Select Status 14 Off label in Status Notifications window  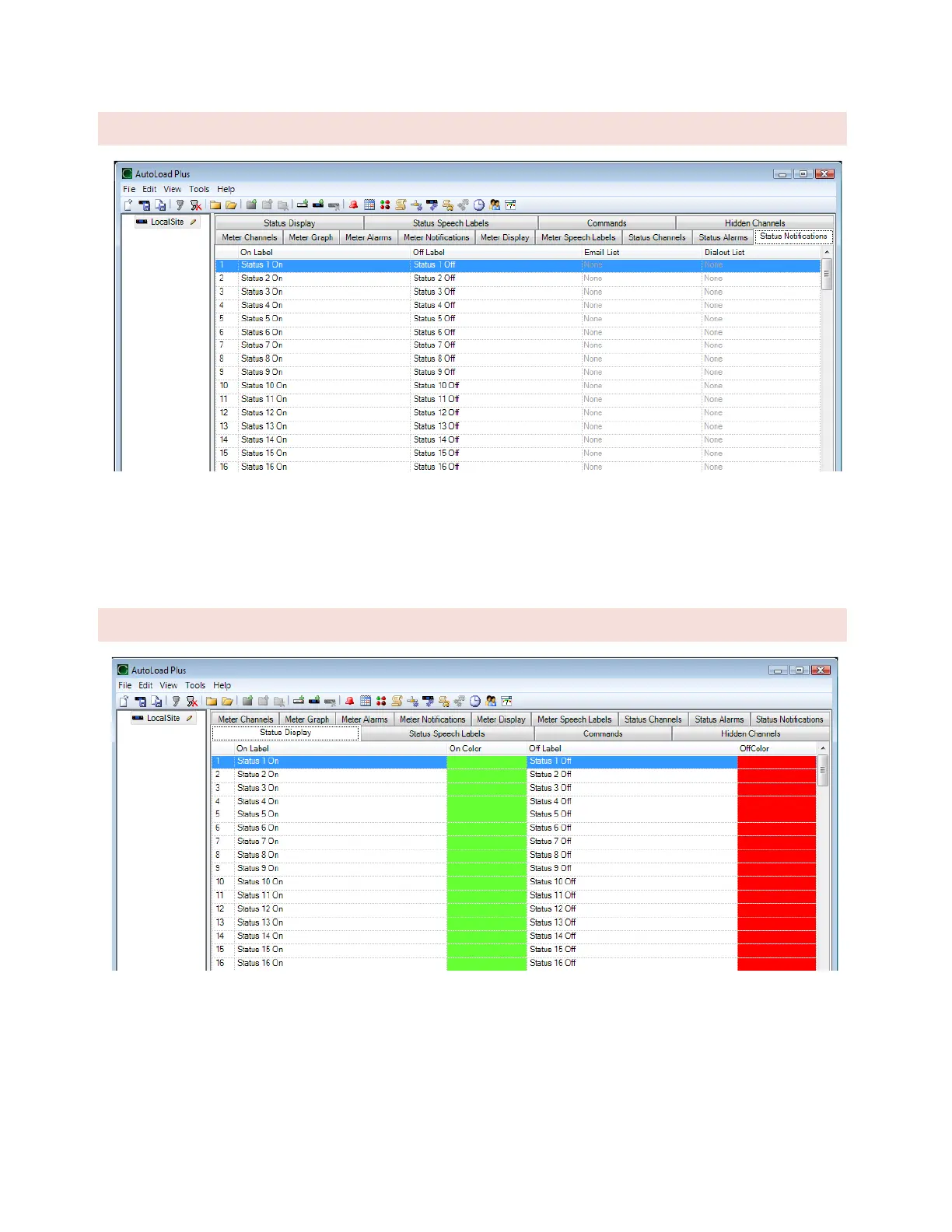[x=436, y=439]
